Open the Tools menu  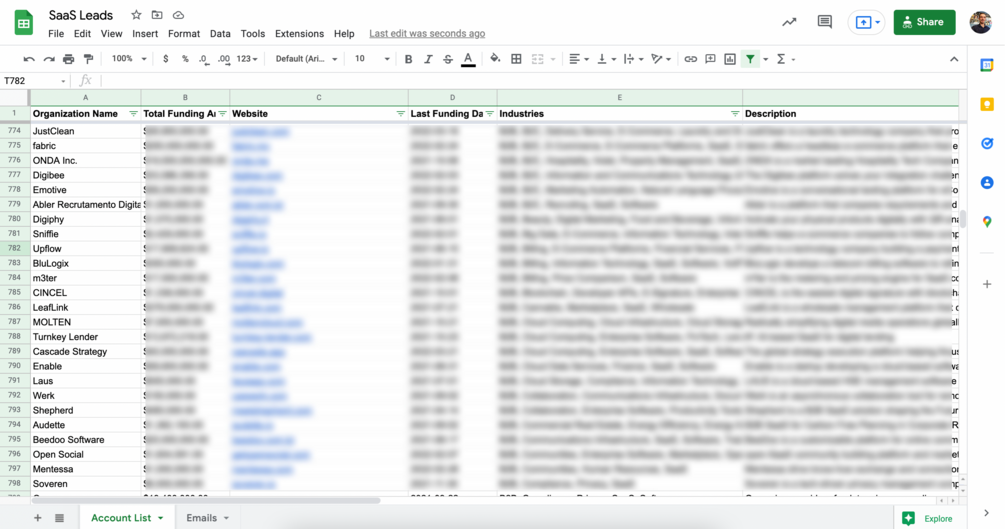coord(253,33)
